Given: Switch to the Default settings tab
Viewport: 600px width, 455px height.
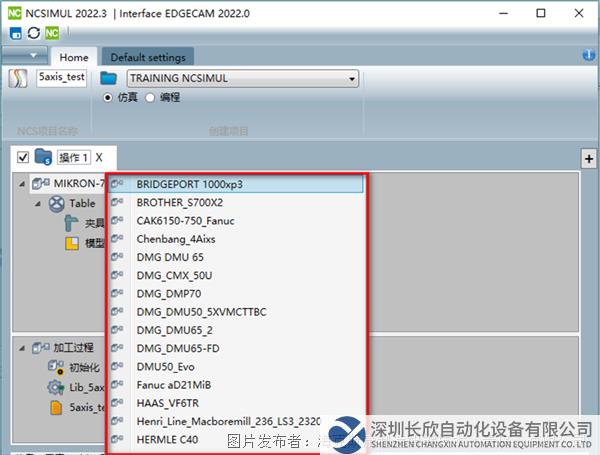Looking at the screenshot, I should point(148,57).
